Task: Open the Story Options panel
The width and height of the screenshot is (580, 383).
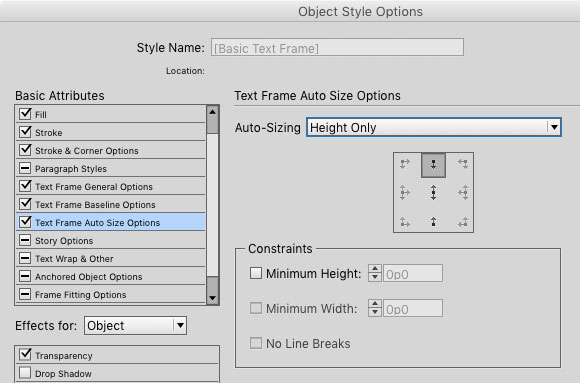Action: [111, 241]
